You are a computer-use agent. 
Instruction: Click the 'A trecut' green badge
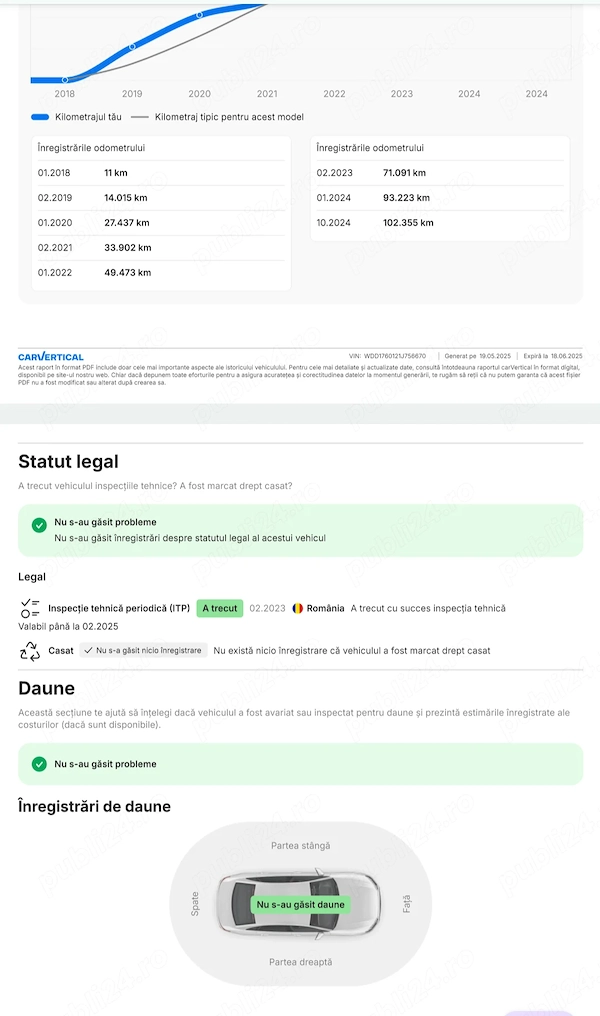tap(220, 608)
